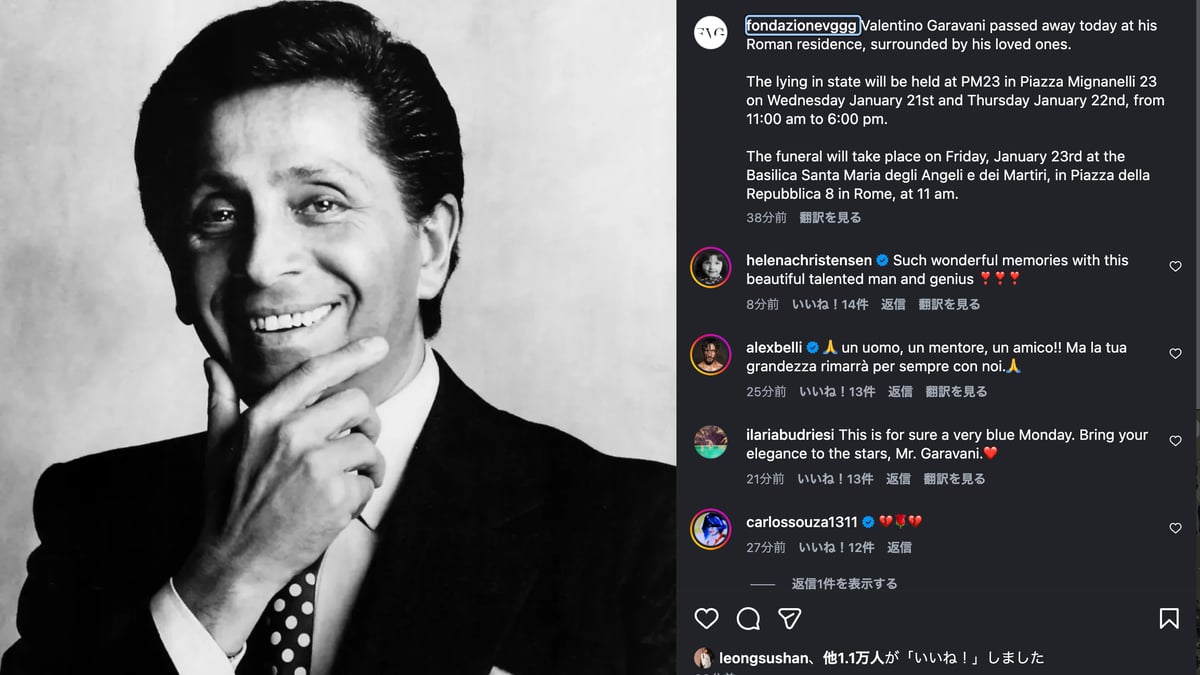
Task: Open alexbelli's profile picture
Action: pos(711,354)
